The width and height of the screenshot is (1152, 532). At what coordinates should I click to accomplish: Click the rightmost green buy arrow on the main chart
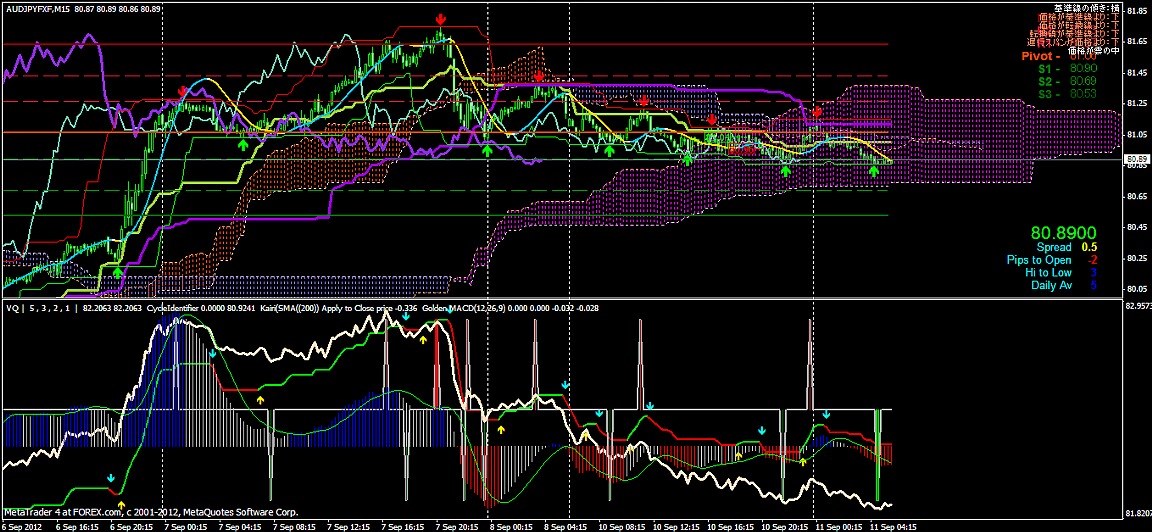(x=874, y=171)
